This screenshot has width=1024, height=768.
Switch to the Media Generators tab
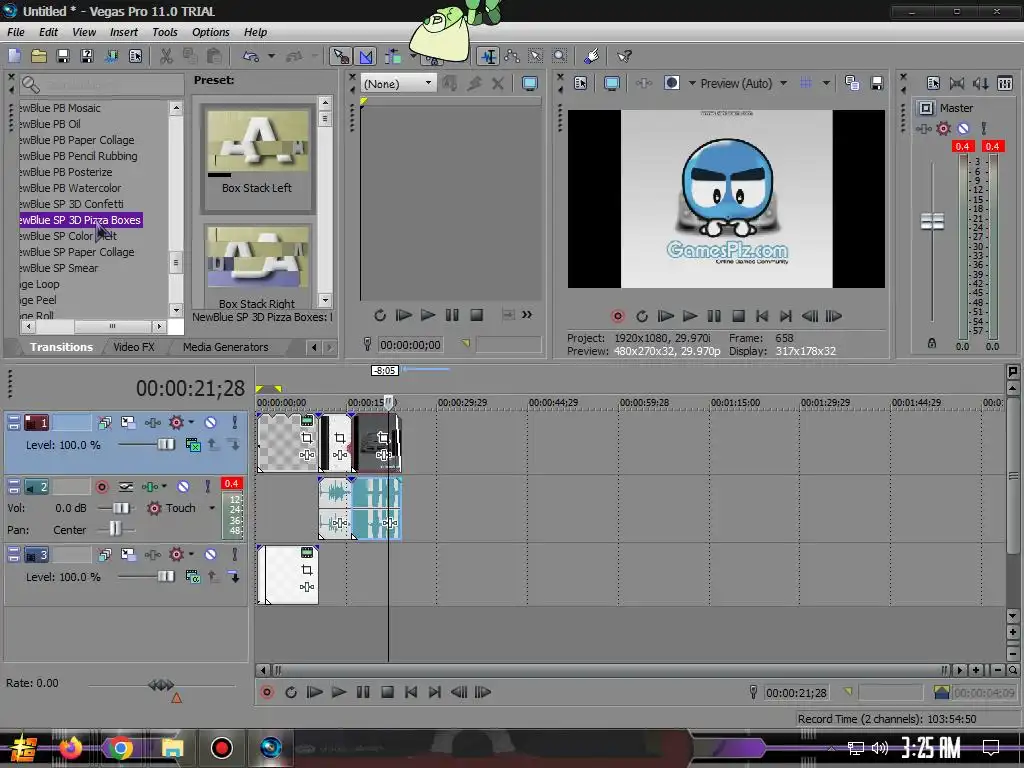pyautogui.click(x=225, y=347)
